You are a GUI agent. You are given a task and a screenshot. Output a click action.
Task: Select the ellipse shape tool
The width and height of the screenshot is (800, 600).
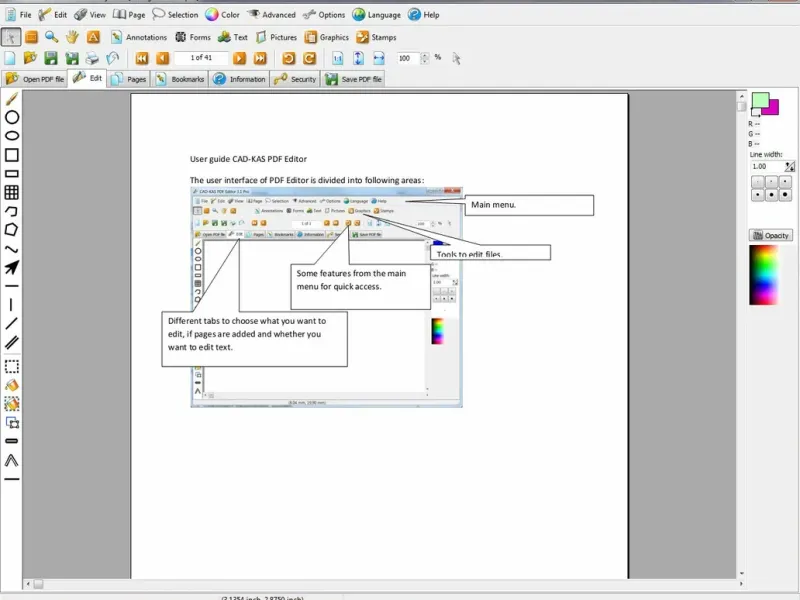click(x=12, y=136)
